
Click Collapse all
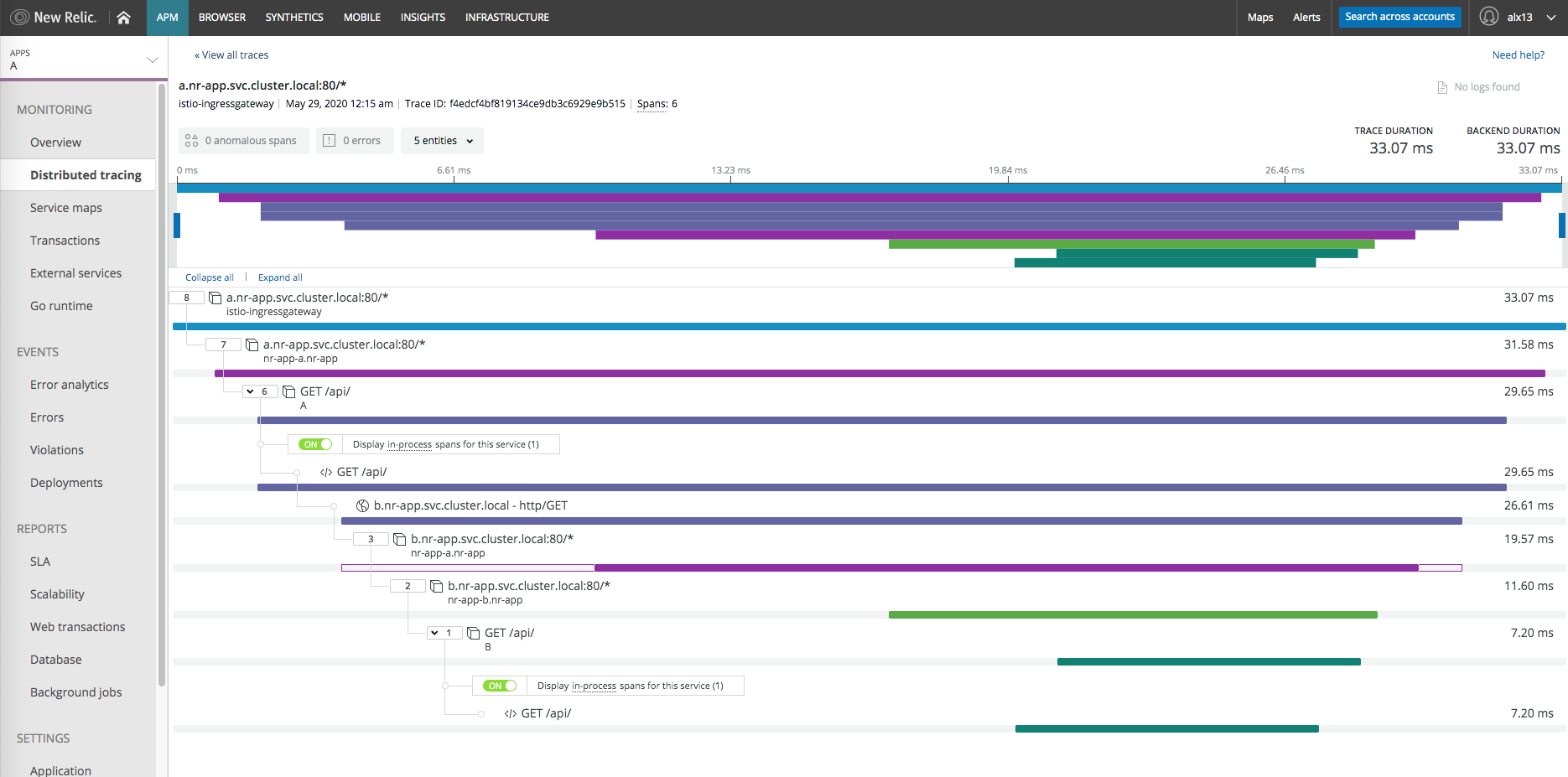[210, 277]
